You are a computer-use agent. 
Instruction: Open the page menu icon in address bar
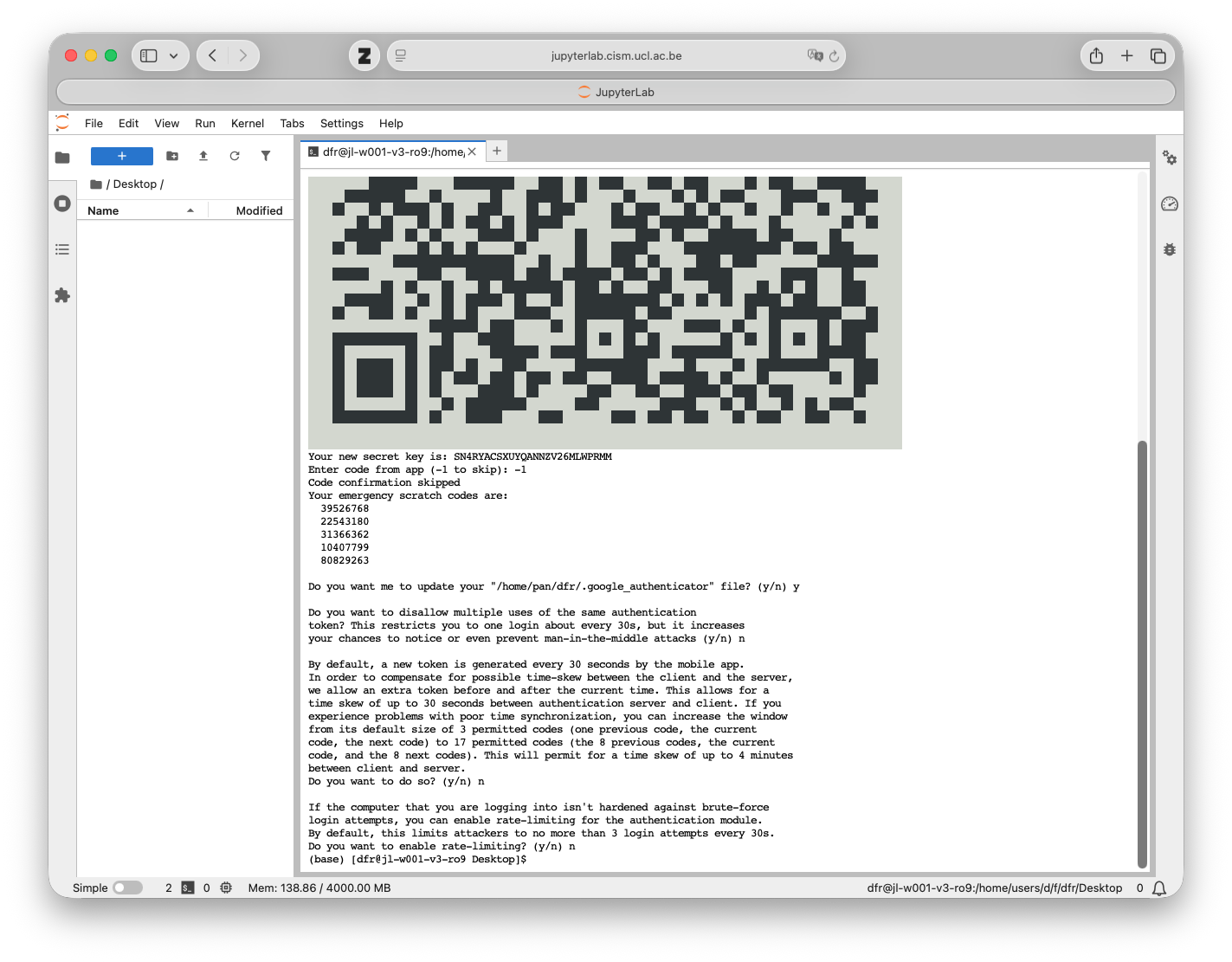tap(401, 55)
